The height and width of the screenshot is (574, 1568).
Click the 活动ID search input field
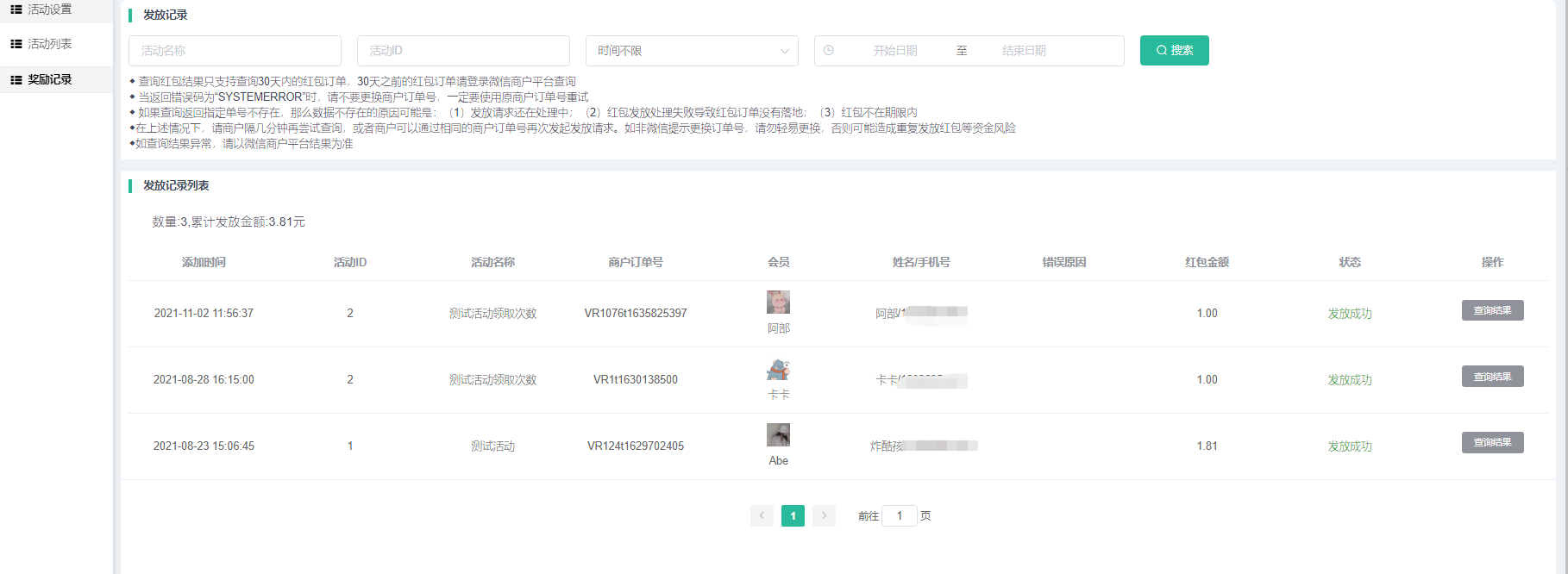(463, 51)
